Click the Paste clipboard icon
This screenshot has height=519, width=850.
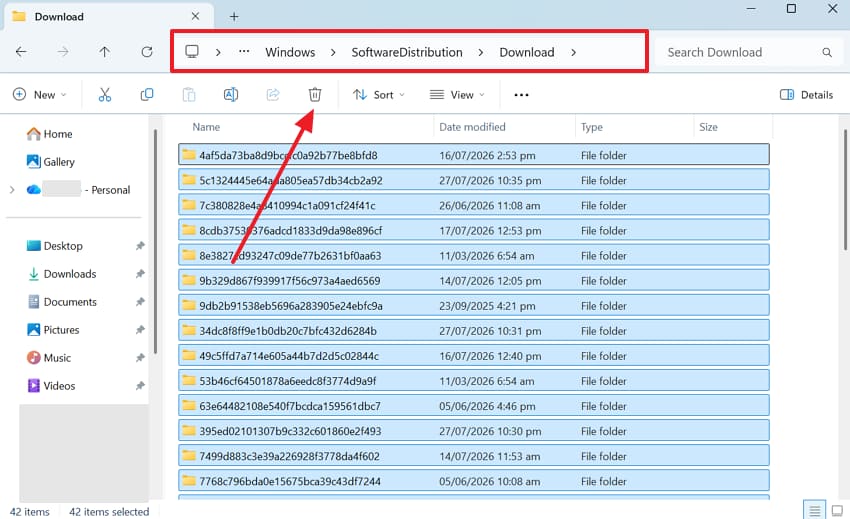[x=189, y=95]
